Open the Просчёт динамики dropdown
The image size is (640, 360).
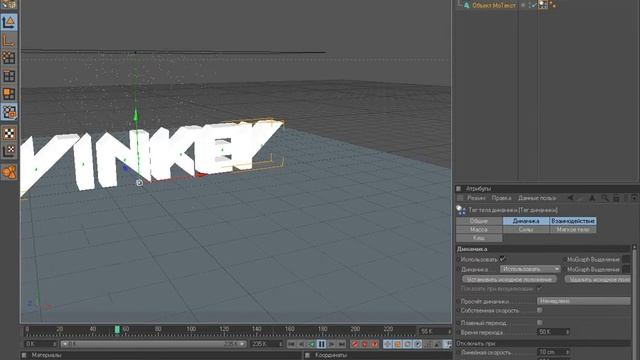[584, 301]
